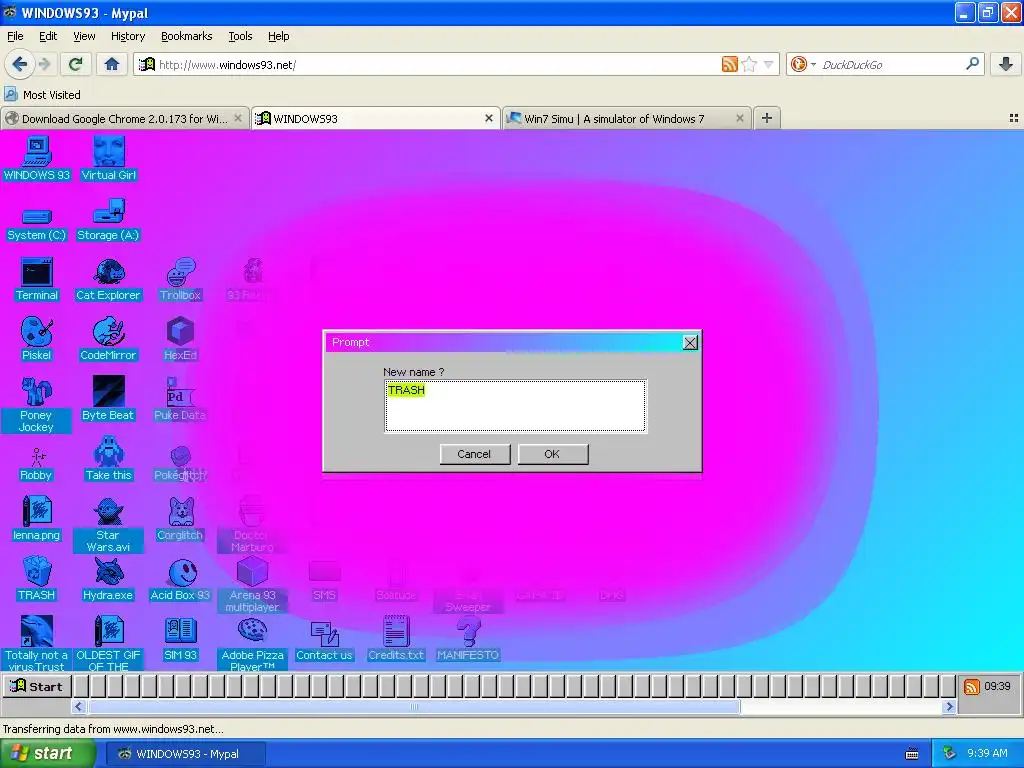Open the search engine selector dropdown
1024x768 pixels.
[803, 64]
